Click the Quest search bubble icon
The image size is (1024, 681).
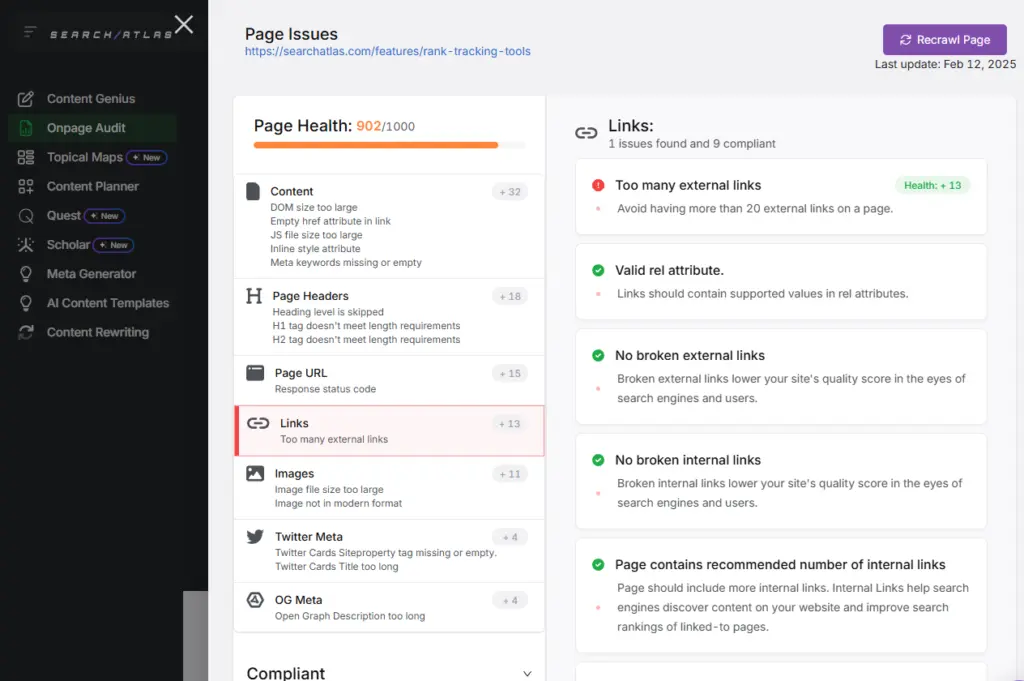pos(25,215)
